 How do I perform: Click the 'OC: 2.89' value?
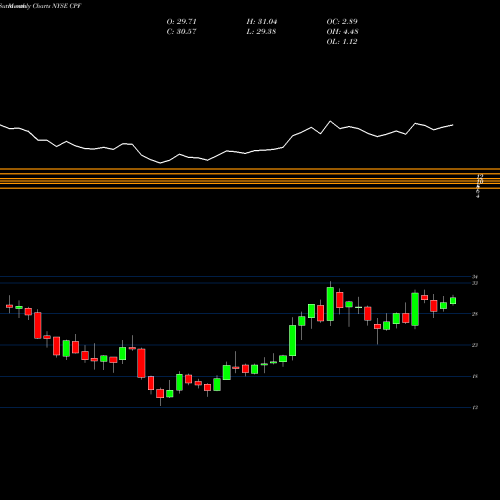(x=342, y=22)
